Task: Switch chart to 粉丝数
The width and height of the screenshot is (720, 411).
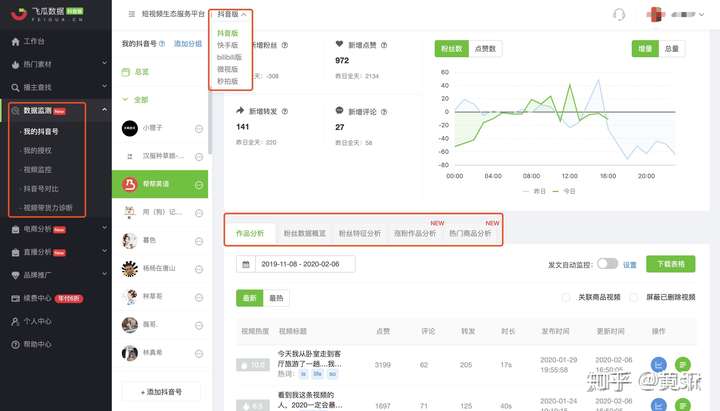Action: pos(451,49)
